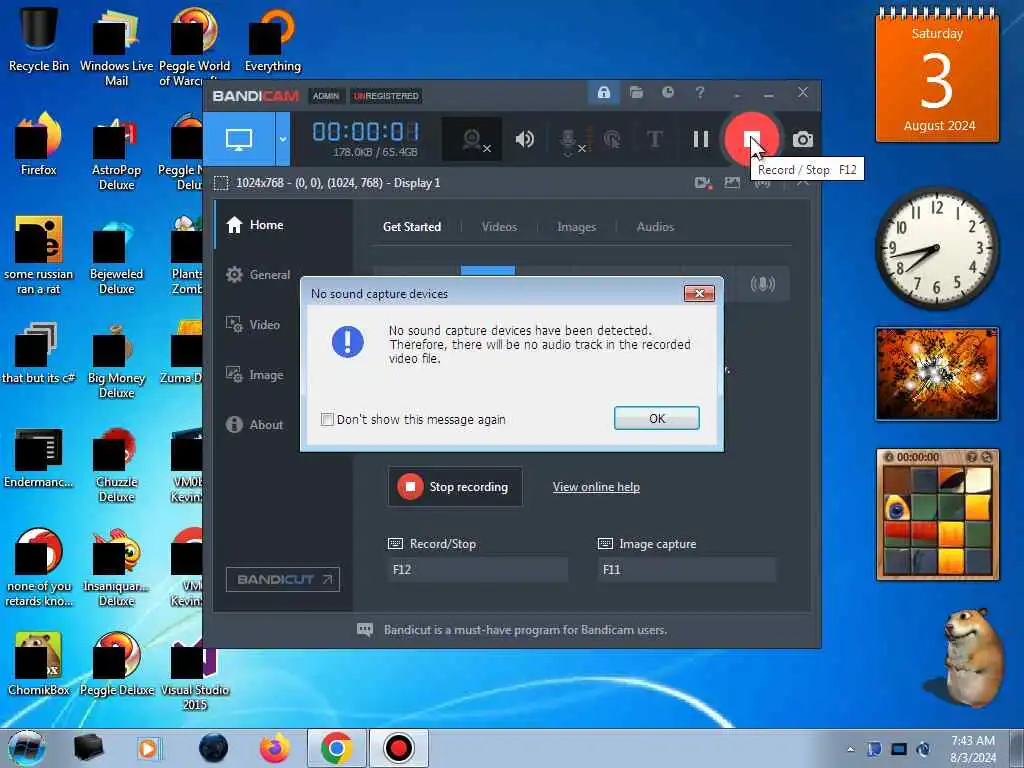
Task: Click the slideshow gadget image
Action: click(x=937, y=374)
